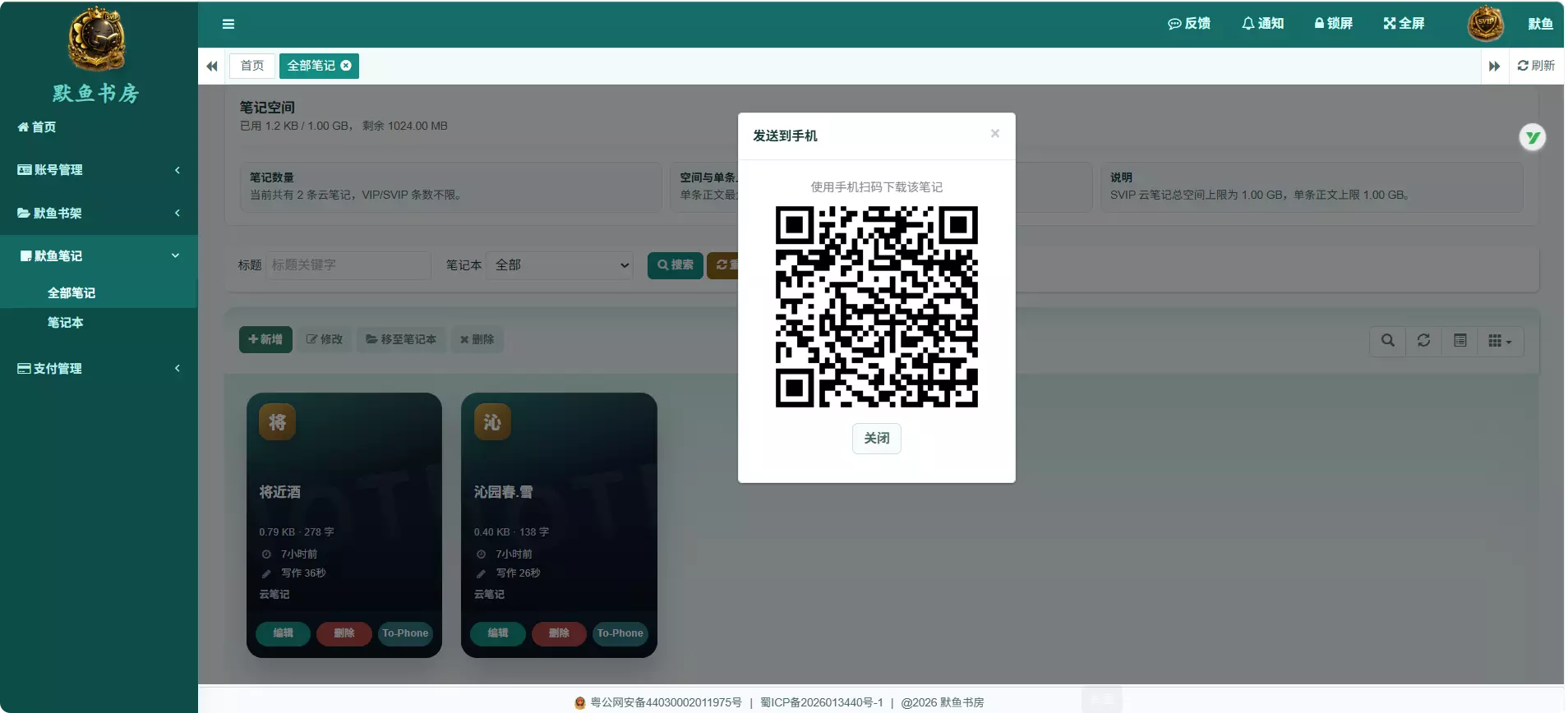Close the 发送到手机 dialog with its X
Viewport: 1568px width, 713px height.
click(x=995, y=133)
